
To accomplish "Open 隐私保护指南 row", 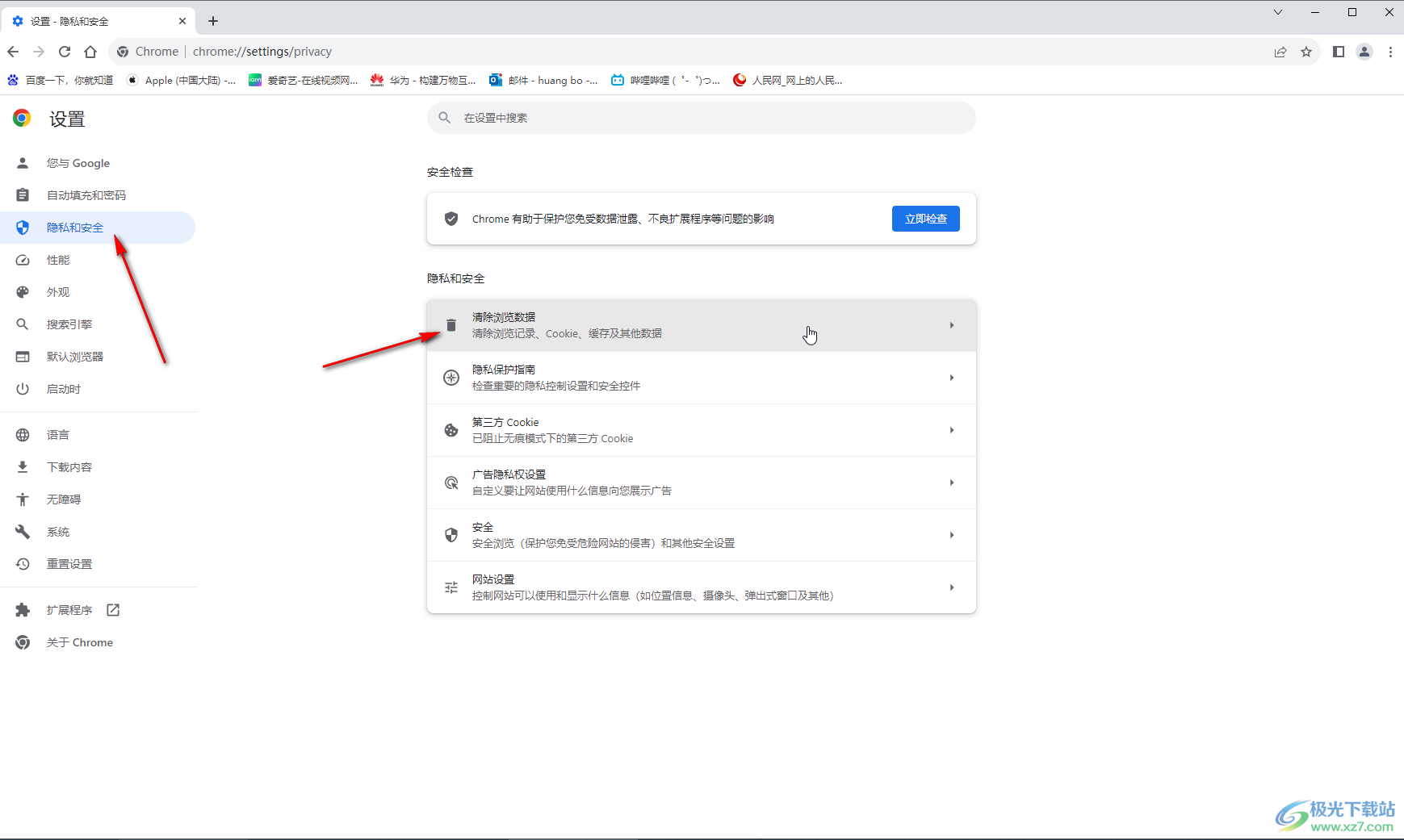I will [x=701, y=378].
